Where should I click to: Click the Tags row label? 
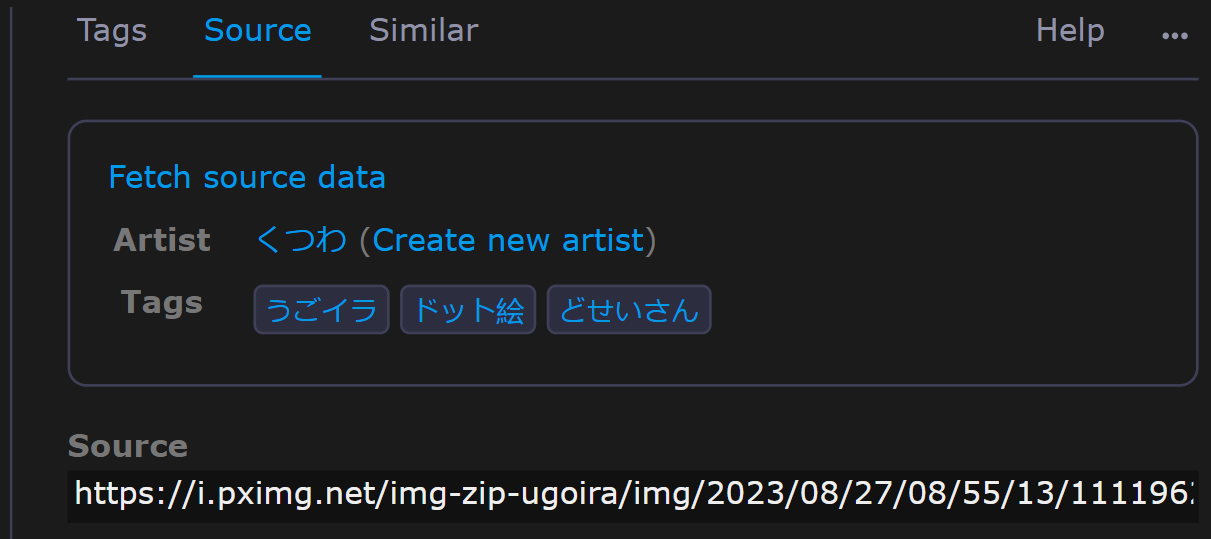tap(162, 302)
